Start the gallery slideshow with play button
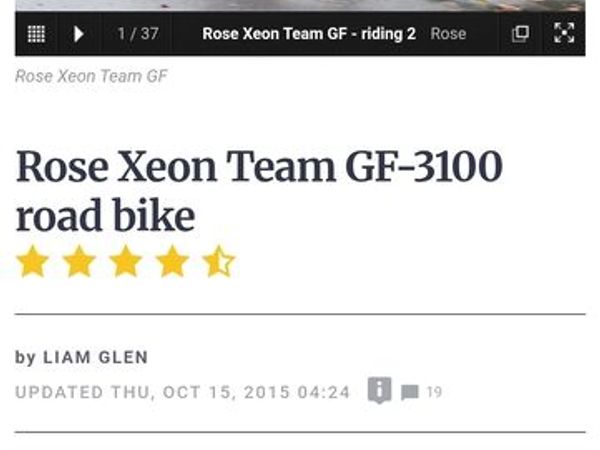This screenshot has height=450, width=600. pos(78,34)
